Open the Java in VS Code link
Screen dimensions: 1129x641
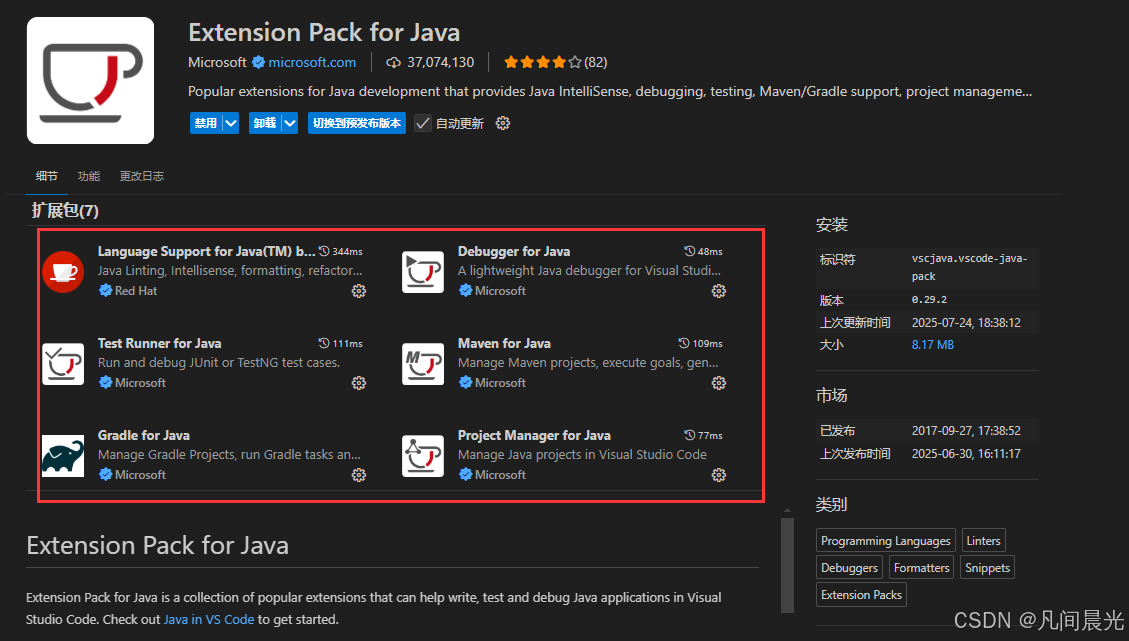tap(209, 619)
